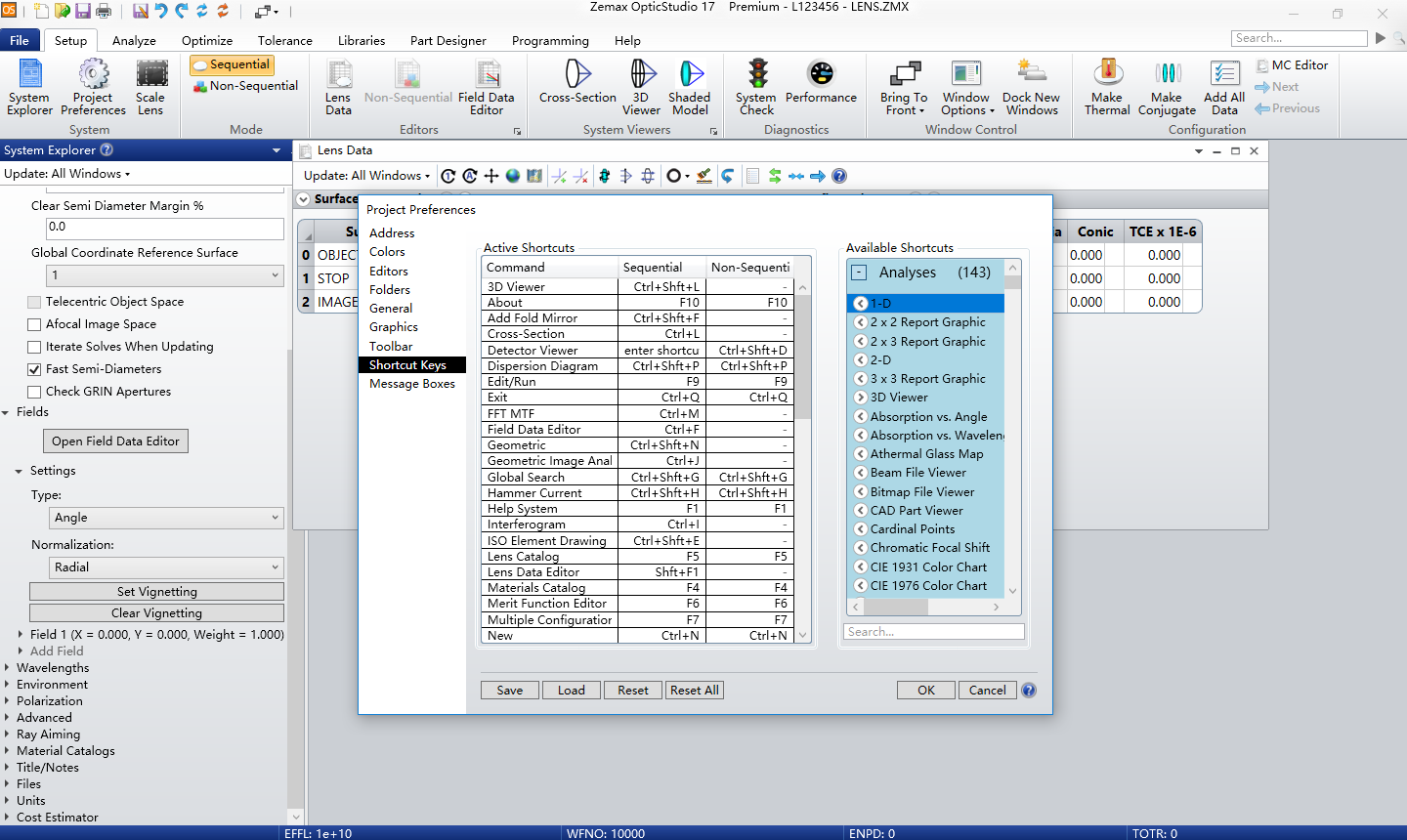Screen dimensions: 1407x840
Task: Enable Check GRIN Apertures checkbox
Action: [x=34, y=392]
